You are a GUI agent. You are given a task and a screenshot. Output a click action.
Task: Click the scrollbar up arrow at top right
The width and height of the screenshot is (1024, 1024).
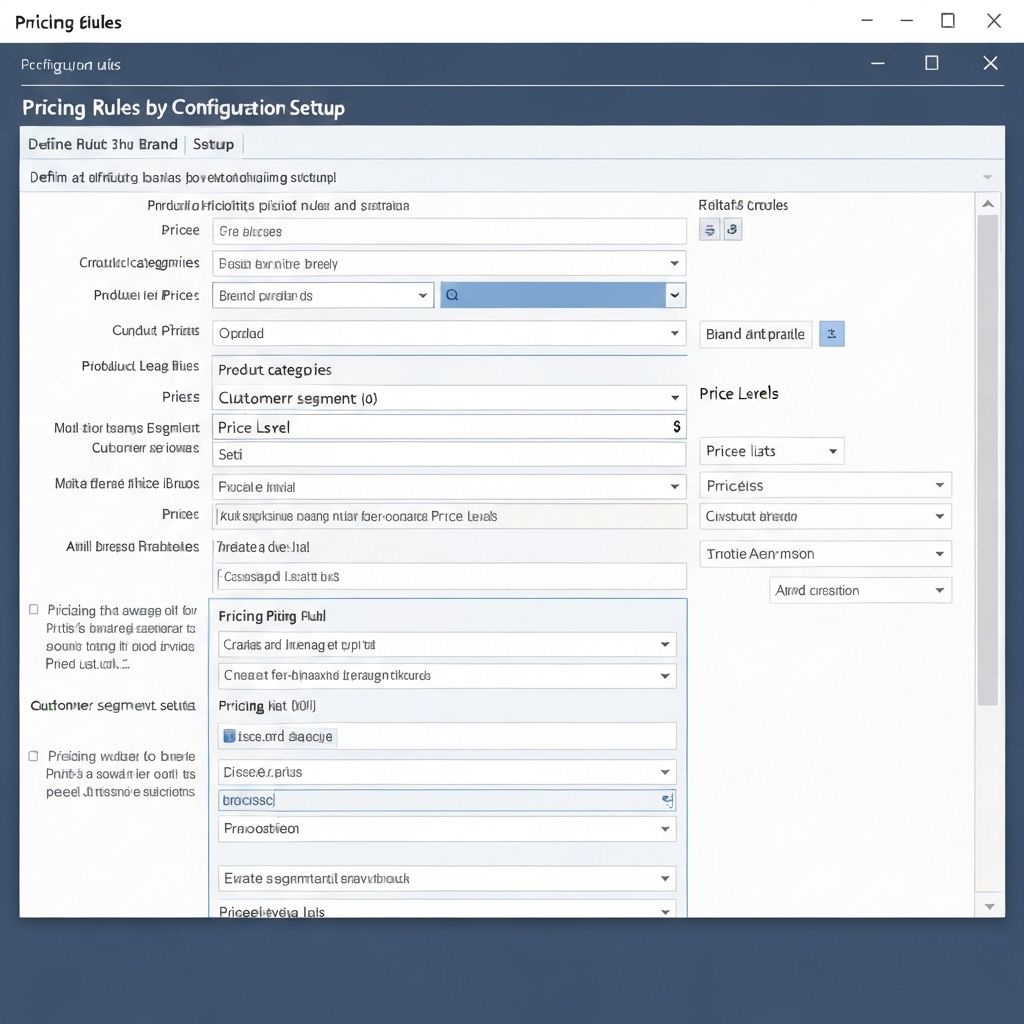coord(988,205)
